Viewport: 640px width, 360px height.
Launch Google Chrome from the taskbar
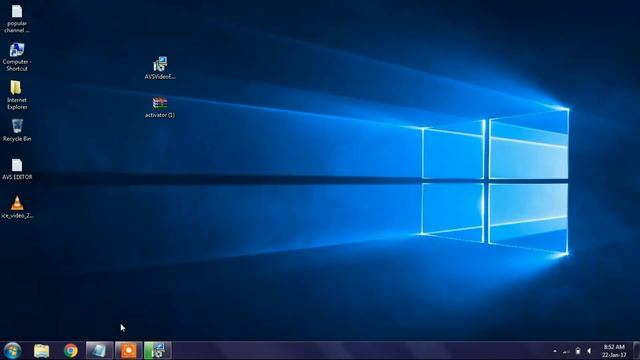pos(71,351)
